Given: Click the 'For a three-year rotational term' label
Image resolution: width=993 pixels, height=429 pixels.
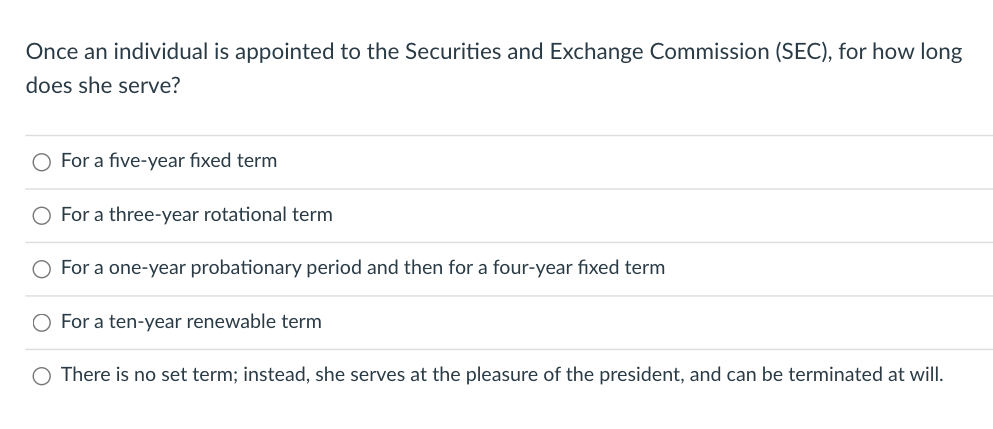Looking at the screenshot, I should click(x=197, y=215).
